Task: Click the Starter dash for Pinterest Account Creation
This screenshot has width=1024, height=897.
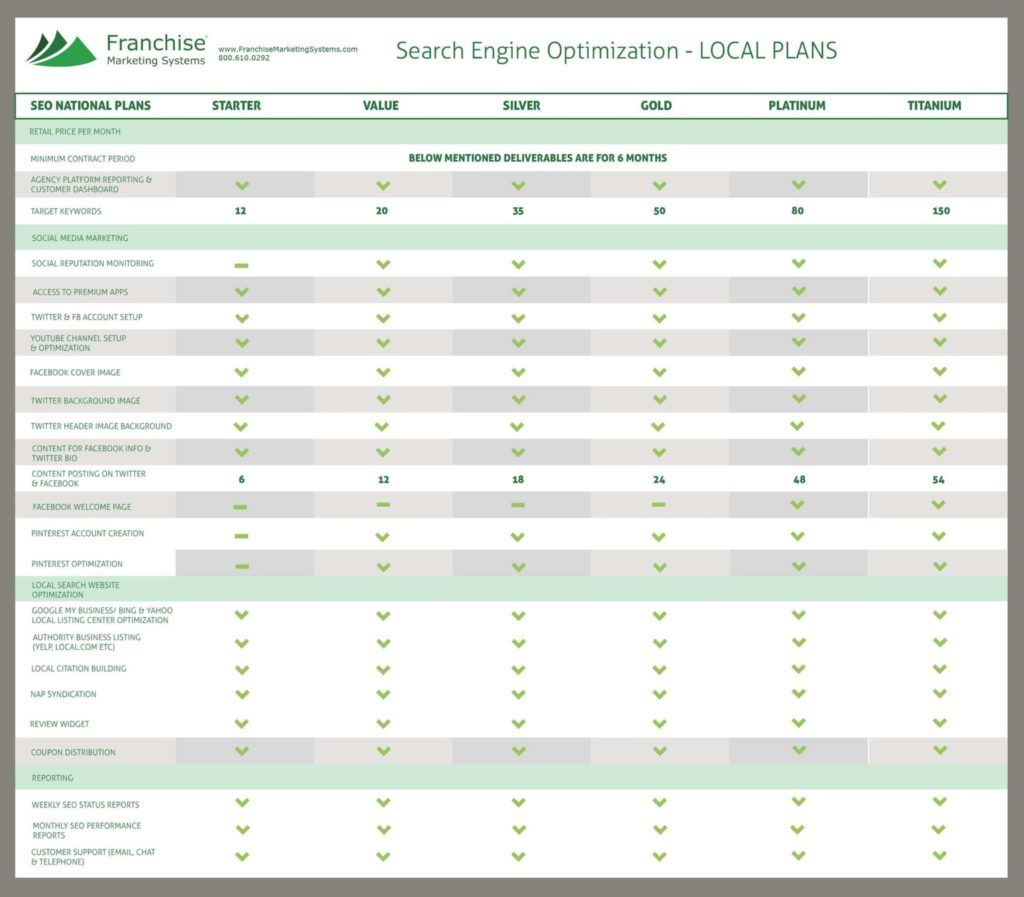Action: click(241, 536)
